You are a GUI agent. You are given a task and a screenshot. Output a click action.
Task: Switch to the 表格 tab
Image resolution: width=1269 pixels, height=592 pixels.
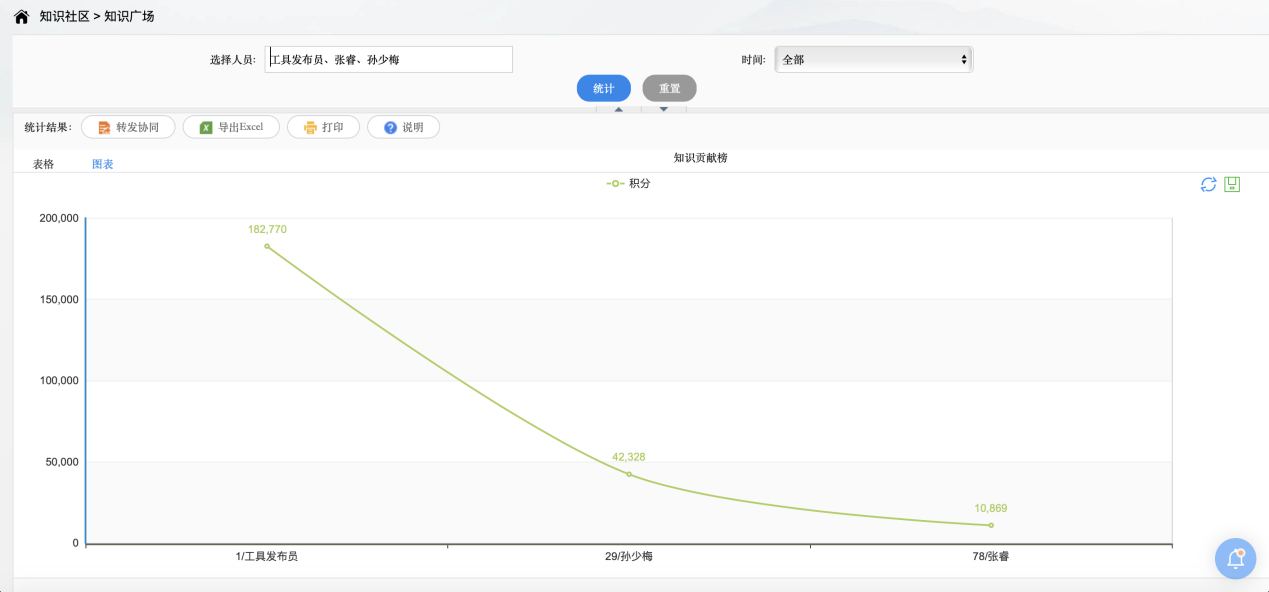pos(42,162)
